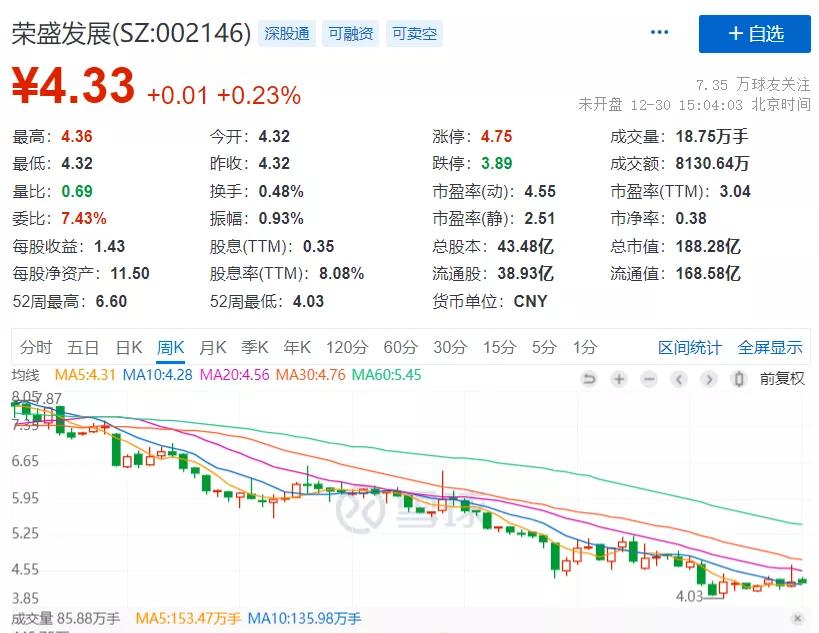Zoom in on the chart with the plus icon
This screenshot has height=633, width=819.
[619, 380]
